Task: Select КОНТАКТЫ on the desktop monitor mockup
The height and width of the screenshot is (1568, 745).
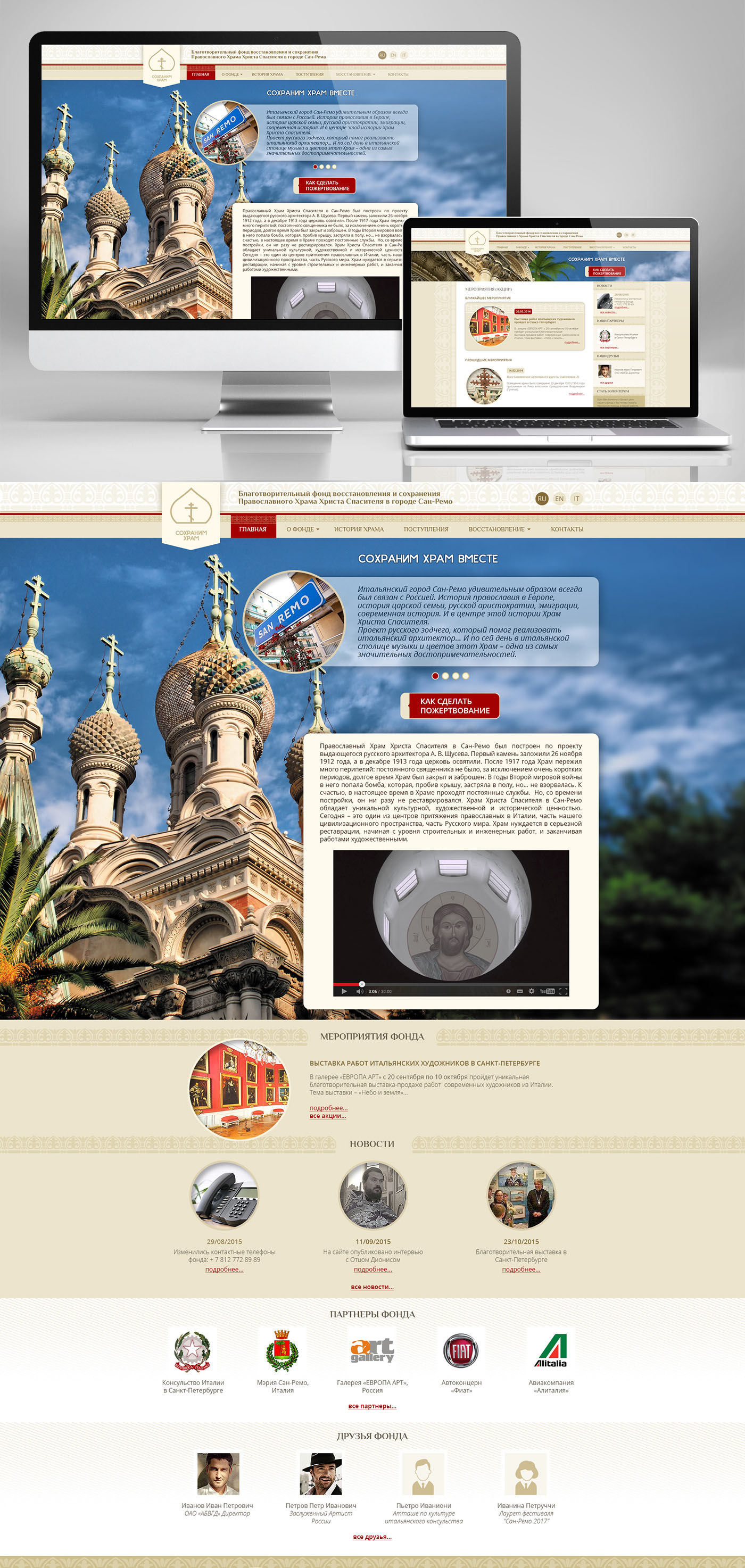Action: point(398,74)
